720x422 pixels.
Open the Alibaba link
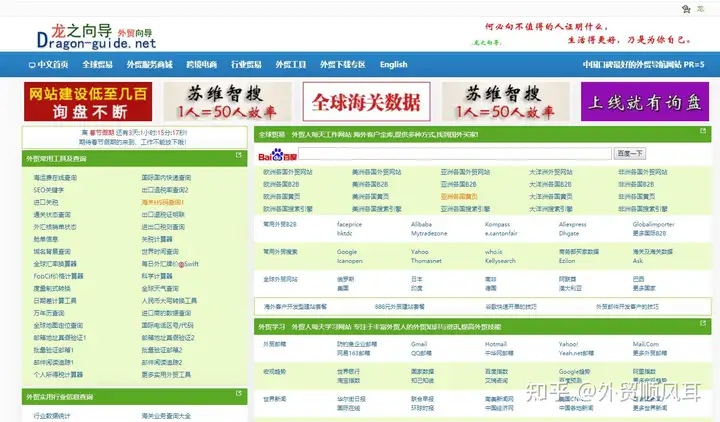point(422,225)
